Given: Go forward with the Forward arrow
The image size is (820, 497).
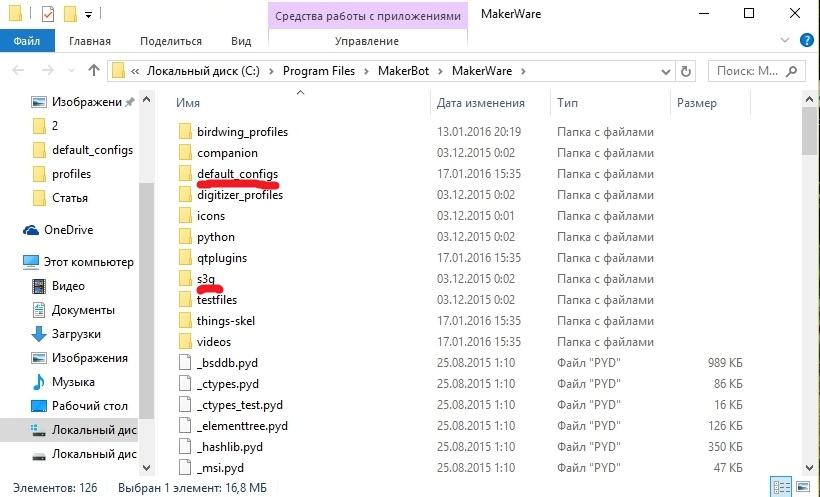Looking at the screenshot, I should tap(48, 70).
